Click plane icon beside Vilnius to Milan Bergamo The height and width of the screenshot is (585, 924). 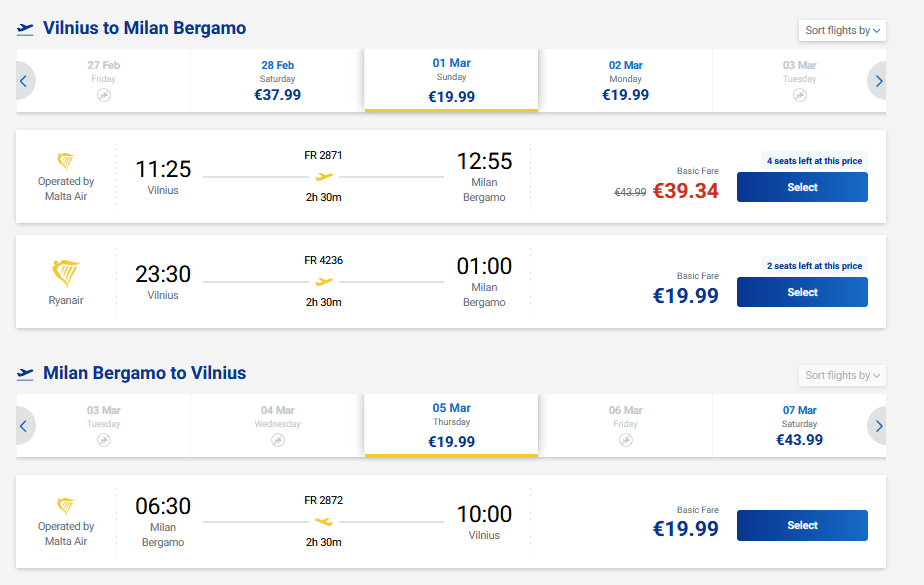pyautogui.click(x=26, y=29)
